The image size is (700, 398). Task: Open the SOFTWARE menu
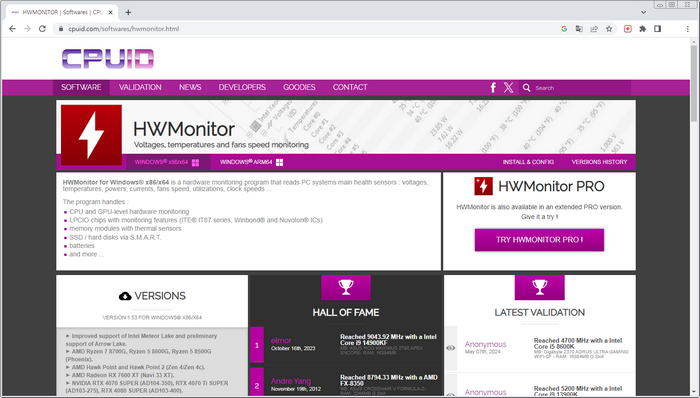pos(81,87)
